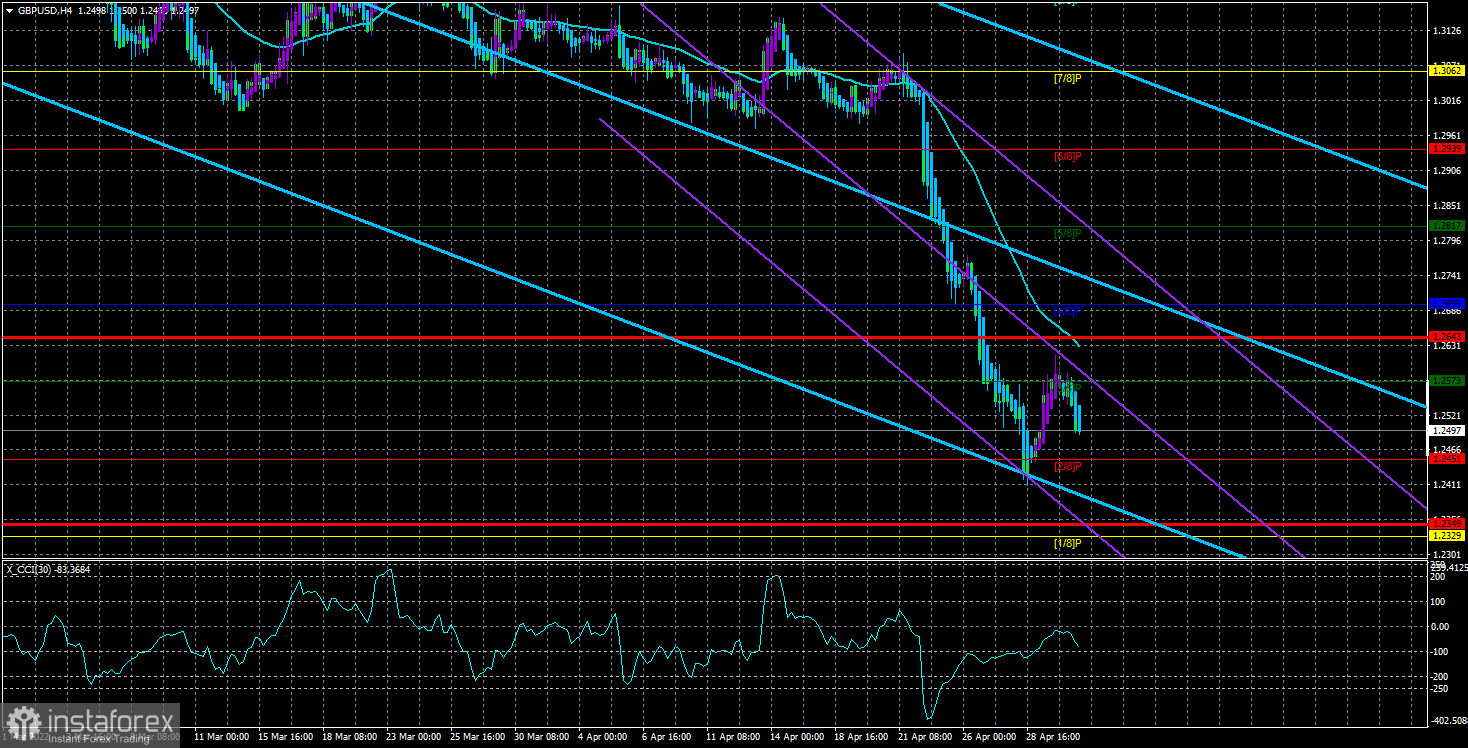
Task: Click the current price tag 1.2497
Action: click(1446, 431)
